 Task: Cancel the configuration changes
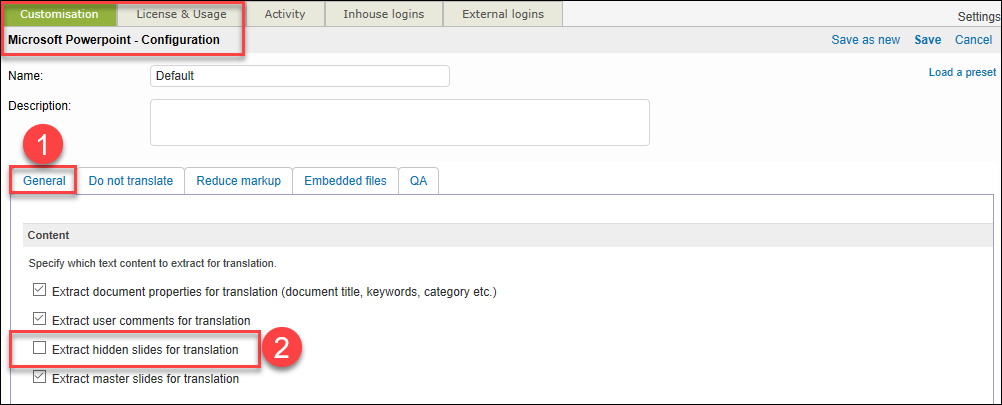click(x=973, y=40)
